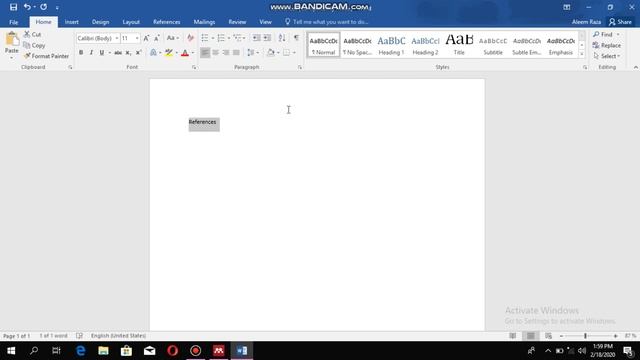Switch to the Insert tab
Image resolution: width=640 pixels, height=360 pixels.
click(x=71, y=22)
